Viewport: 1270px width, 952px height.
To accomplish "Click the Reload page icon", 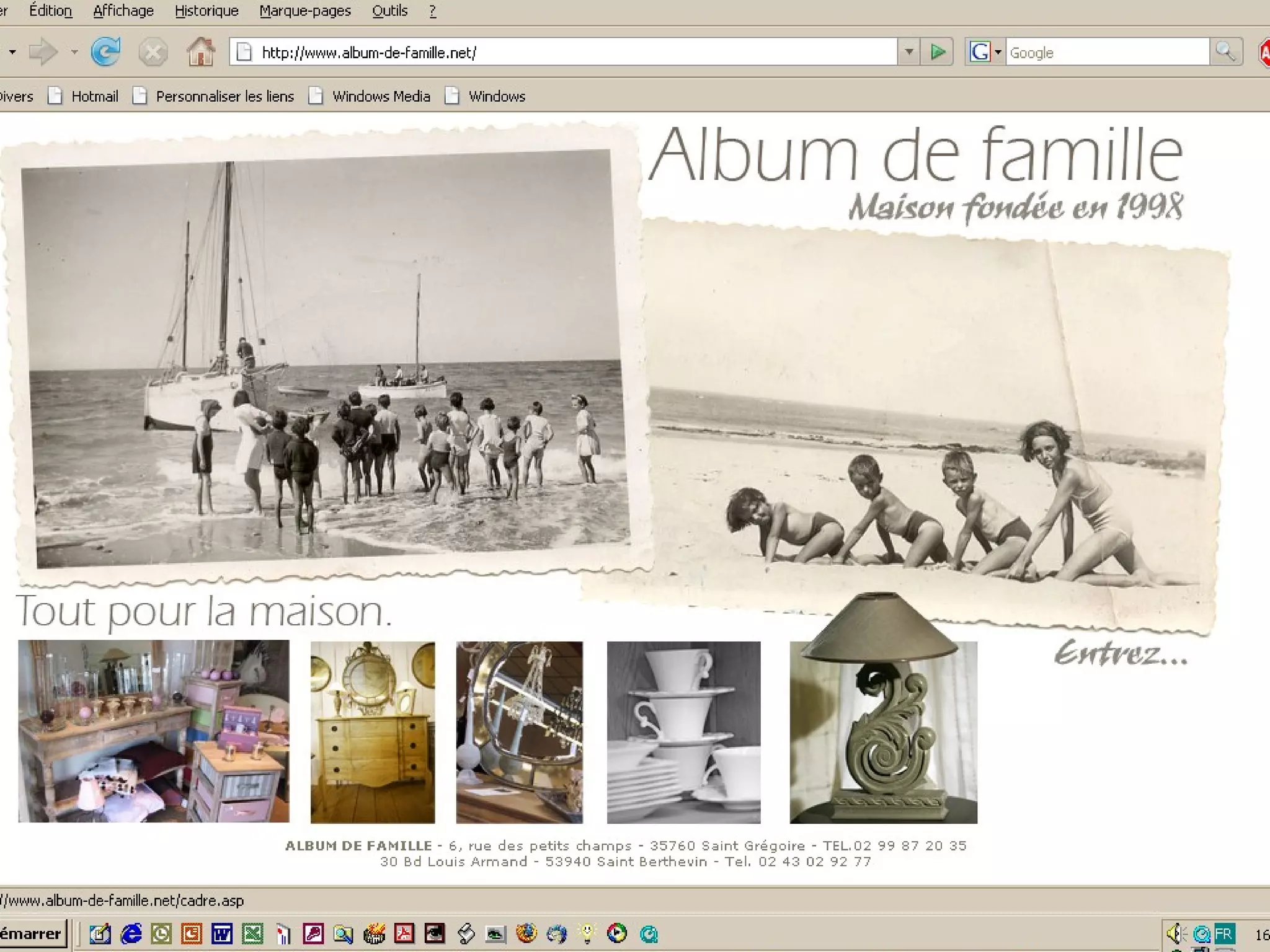I will (x=105, y=52).
